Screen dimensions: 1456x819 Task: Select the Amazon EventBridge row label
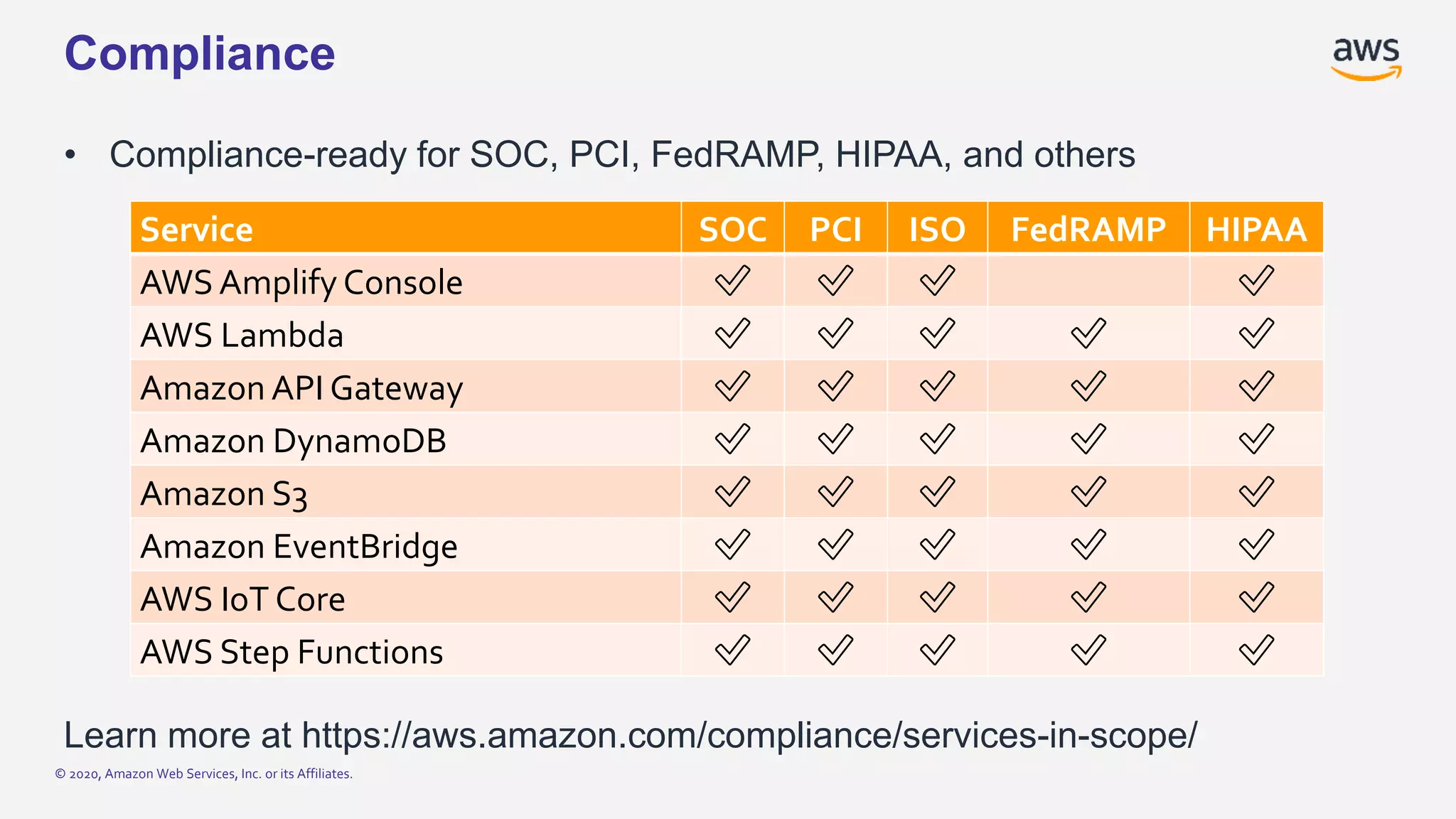[299, 547]
